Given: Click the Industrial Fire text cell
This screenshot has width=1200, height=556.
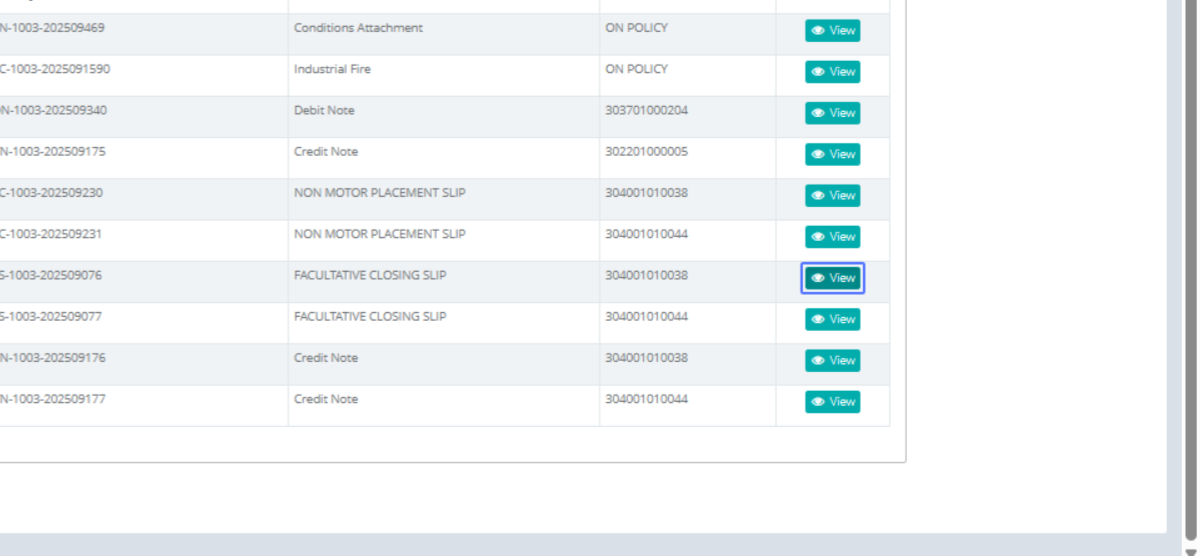Looking at the screenshot, I should tap(332, 69).
